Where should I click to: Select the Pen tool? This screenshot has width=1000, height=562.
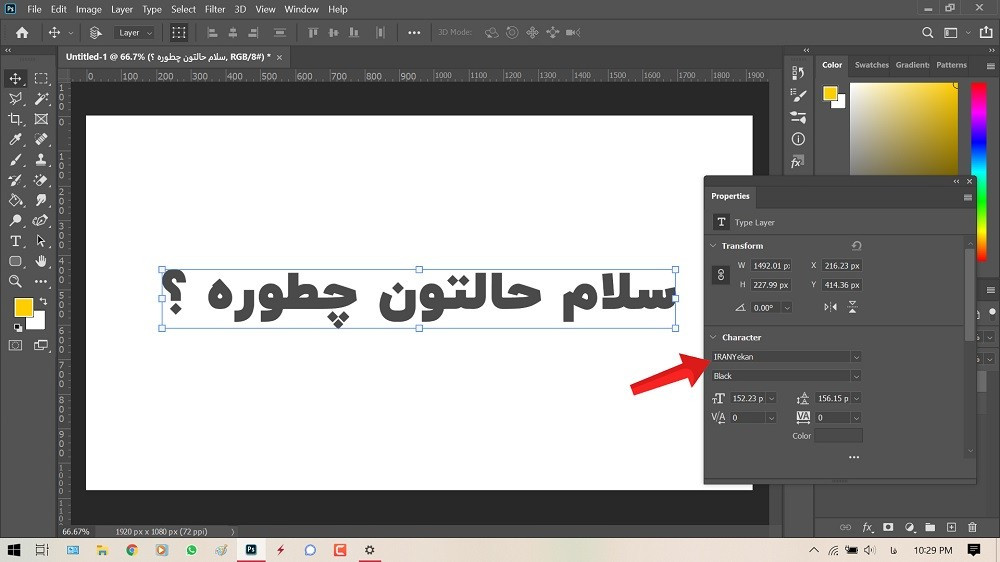point(41,221)
